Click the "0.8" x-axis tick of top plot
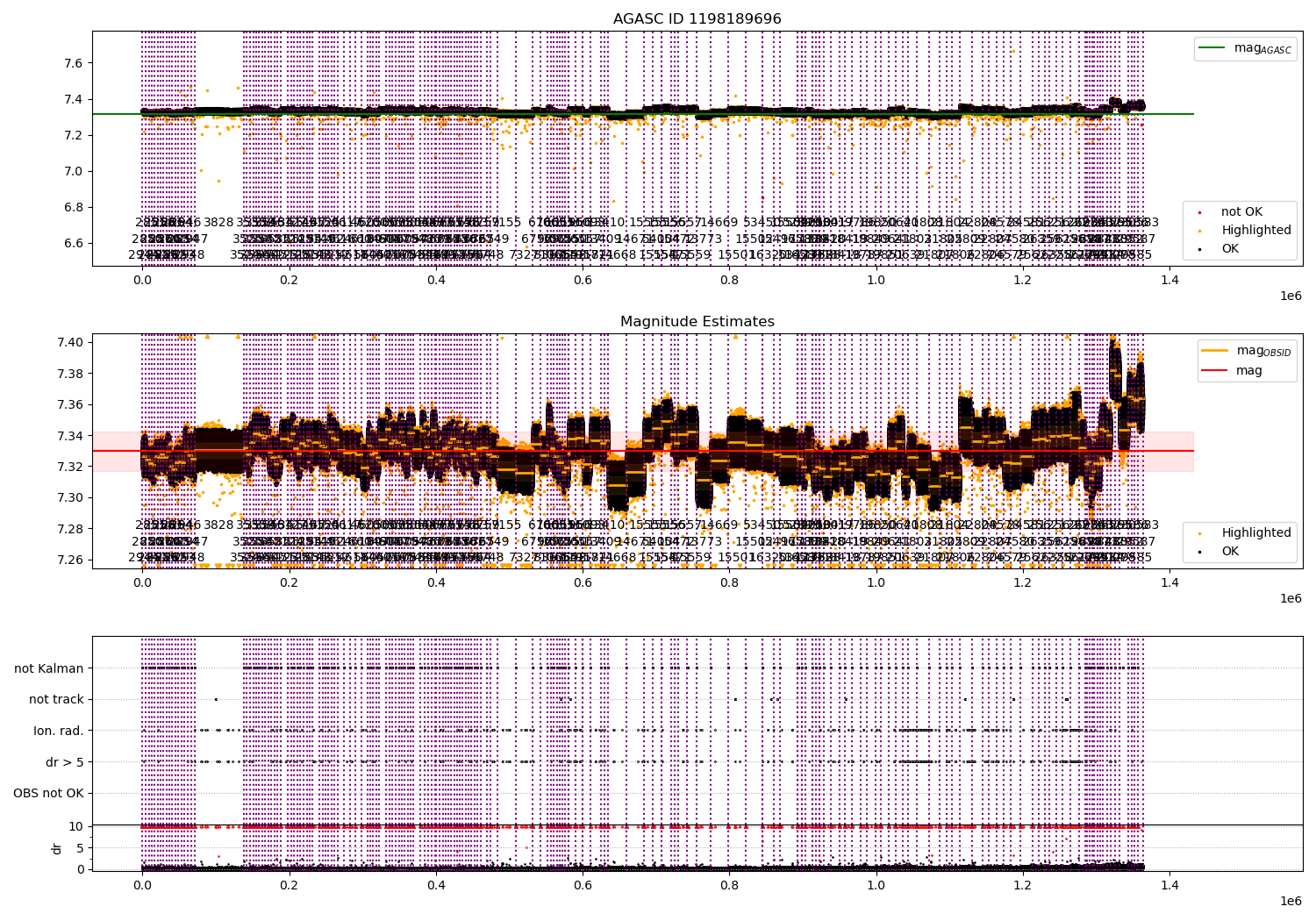The image size is (1316, 921). coord(730,279)
